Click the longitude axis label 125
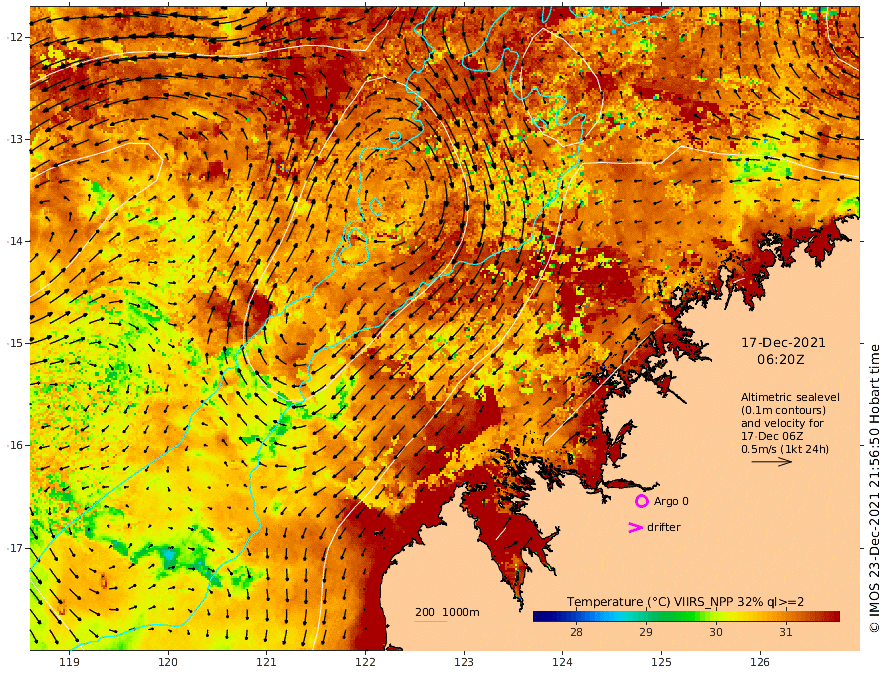880x680 pixels. 662,663
